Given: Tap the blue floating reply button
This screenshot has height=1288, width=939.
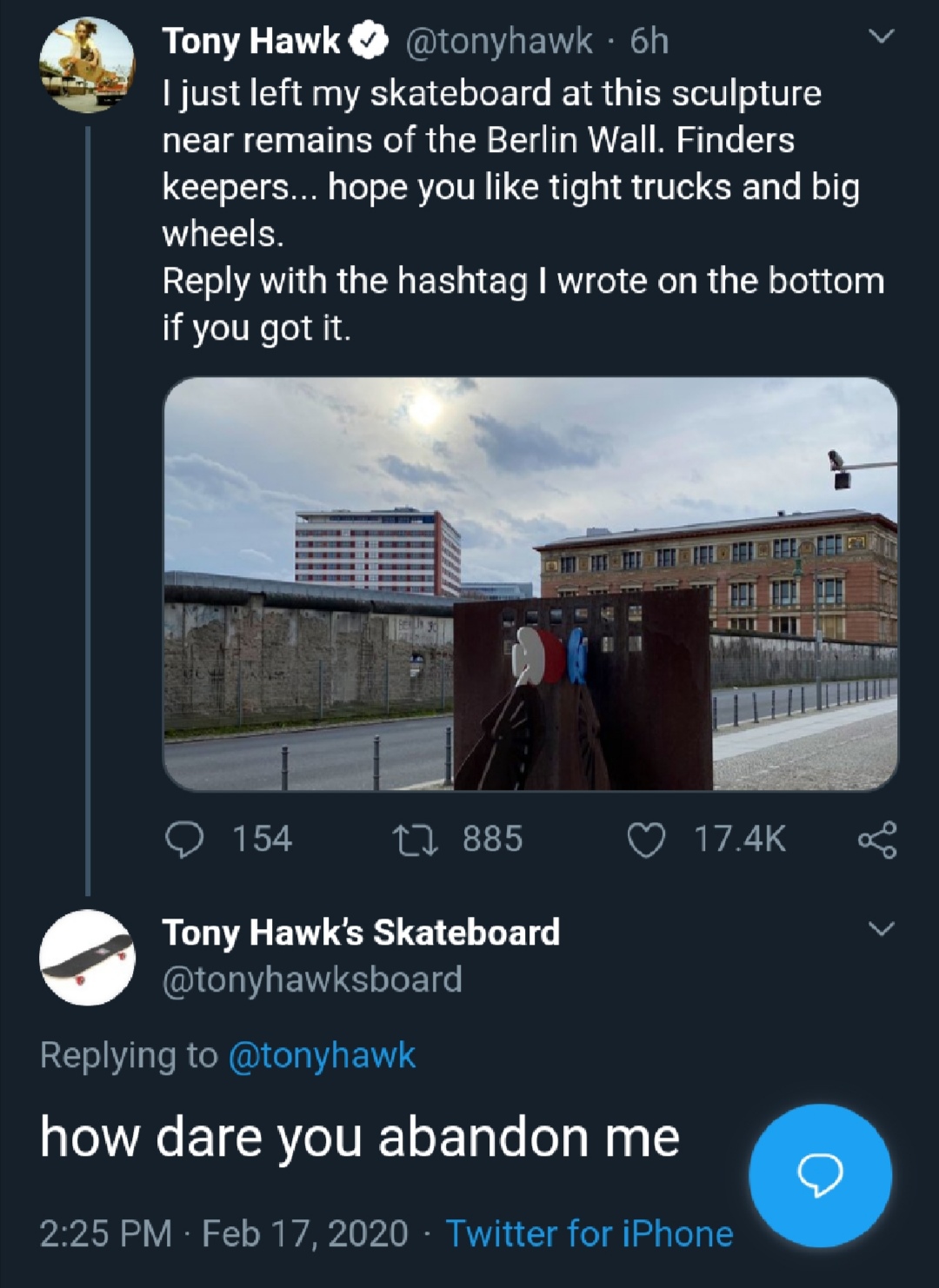Looking at the screenshot, I should (x=820, y=1175).
